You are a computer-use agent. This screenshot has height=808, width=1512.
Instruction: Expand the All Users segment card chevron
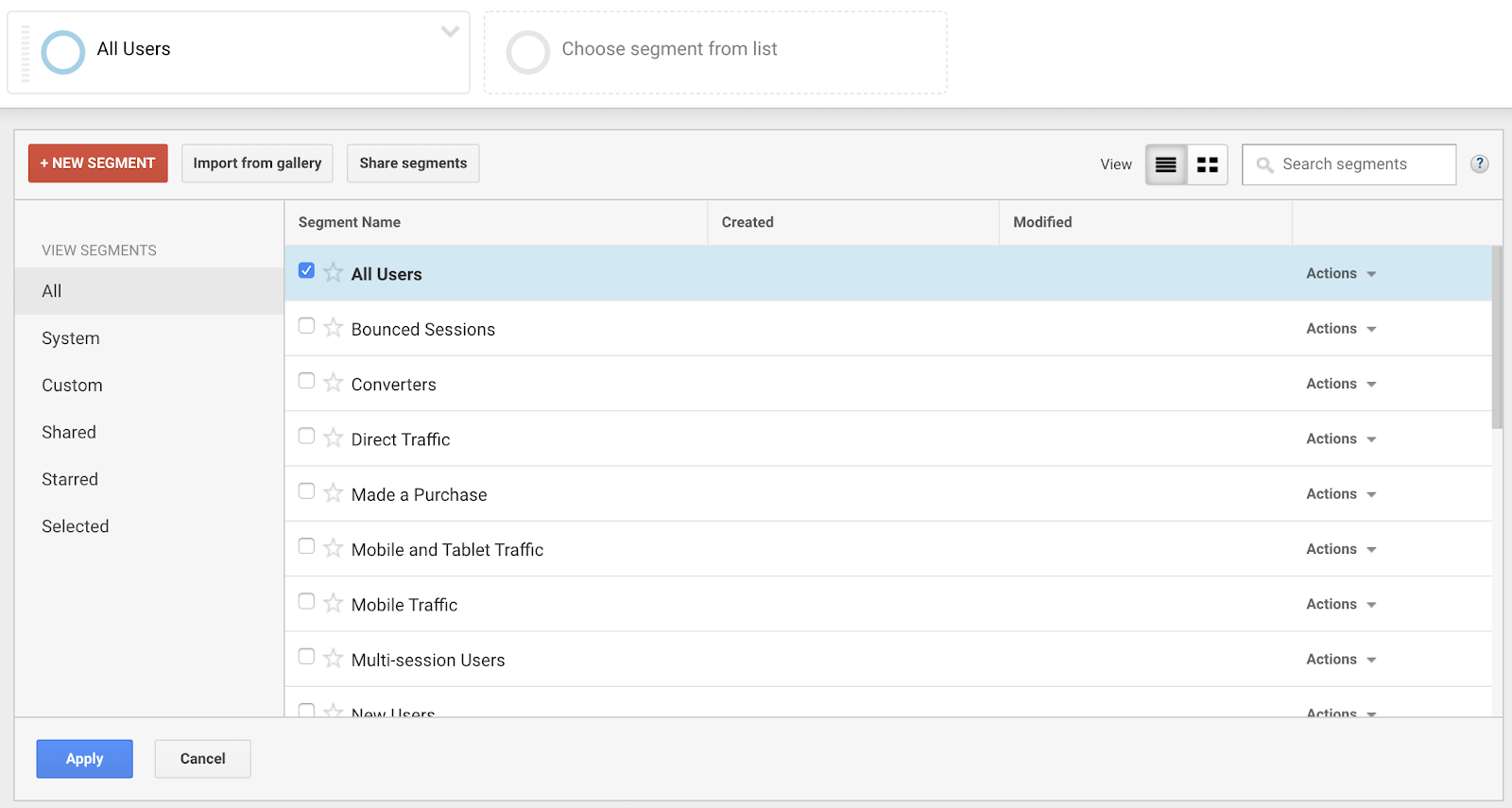coord(450,32)
